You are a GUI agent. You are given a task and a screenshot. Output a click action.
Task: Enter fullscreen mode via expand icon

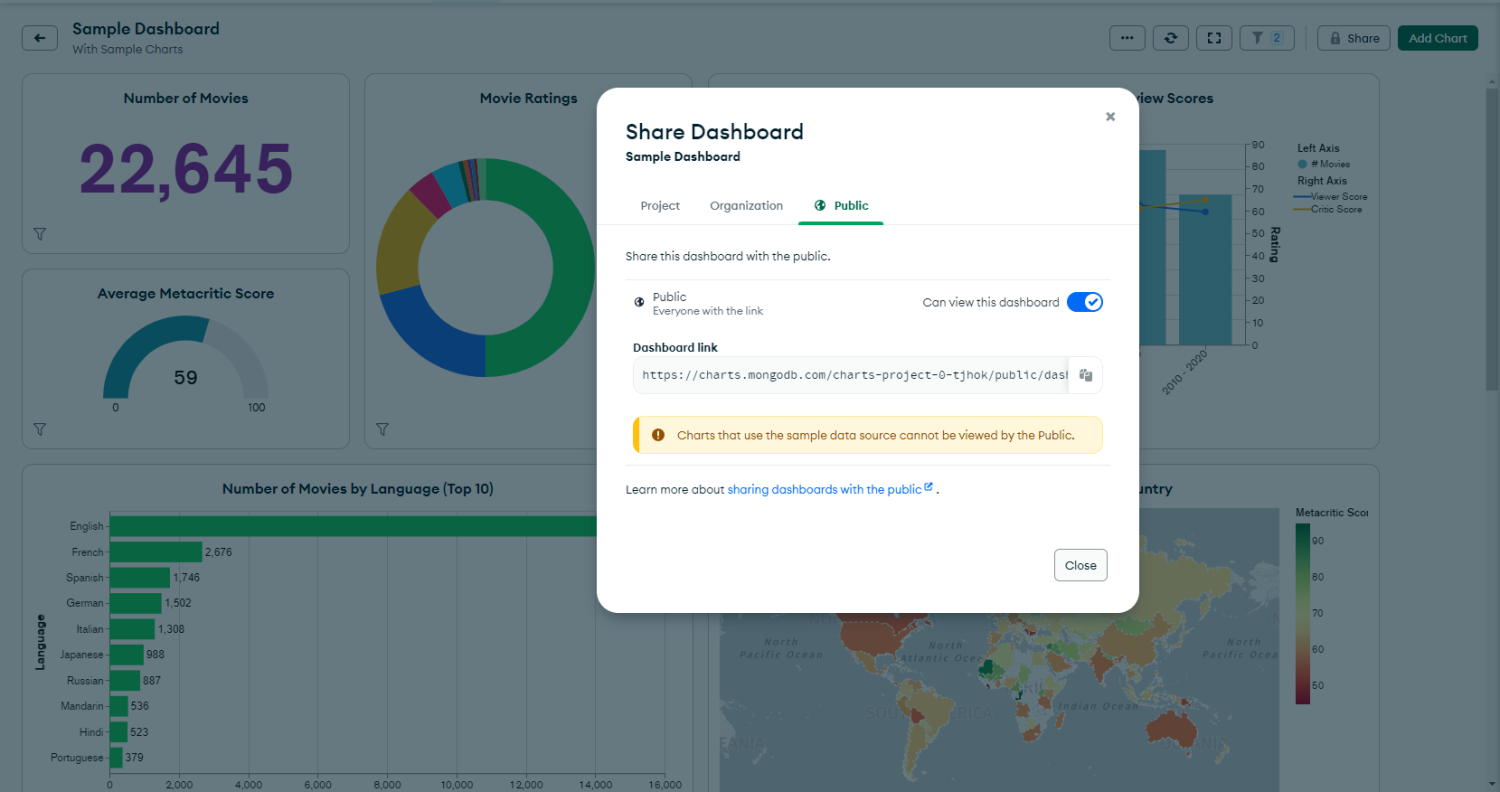tap(1214, 38)
